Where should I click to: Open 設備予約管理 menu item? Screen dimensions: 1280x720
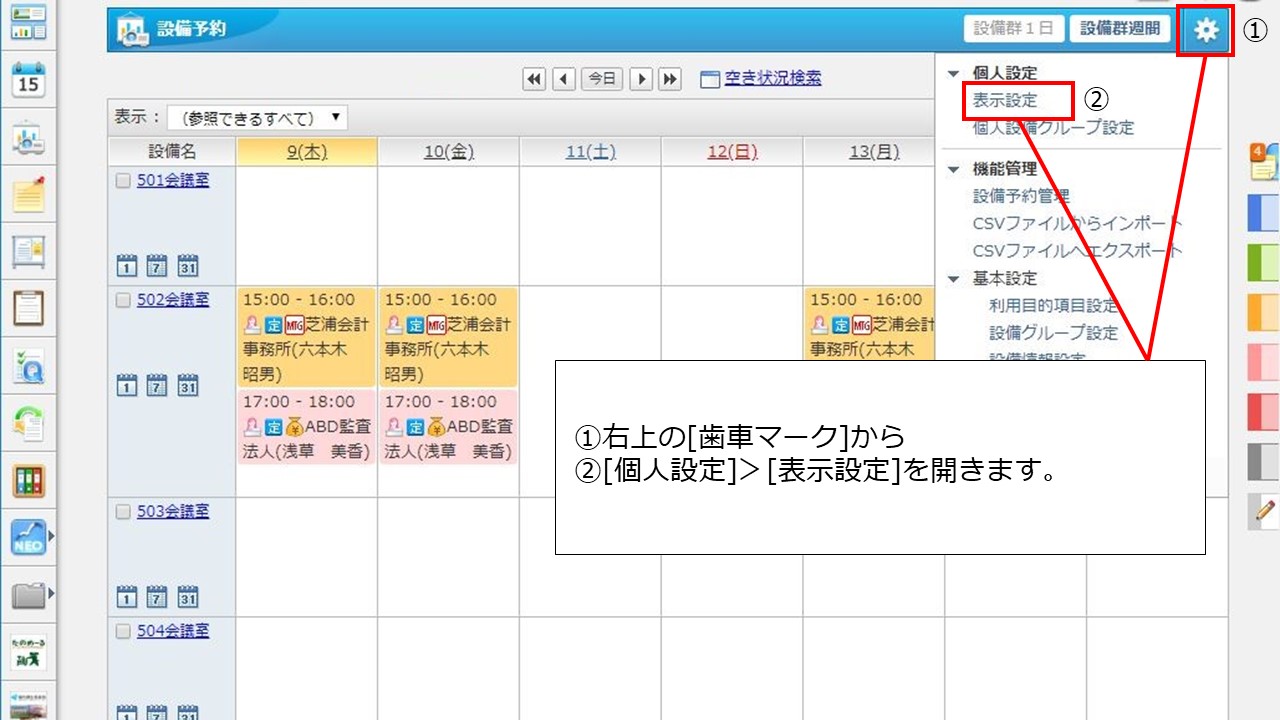coord(1021,196)
